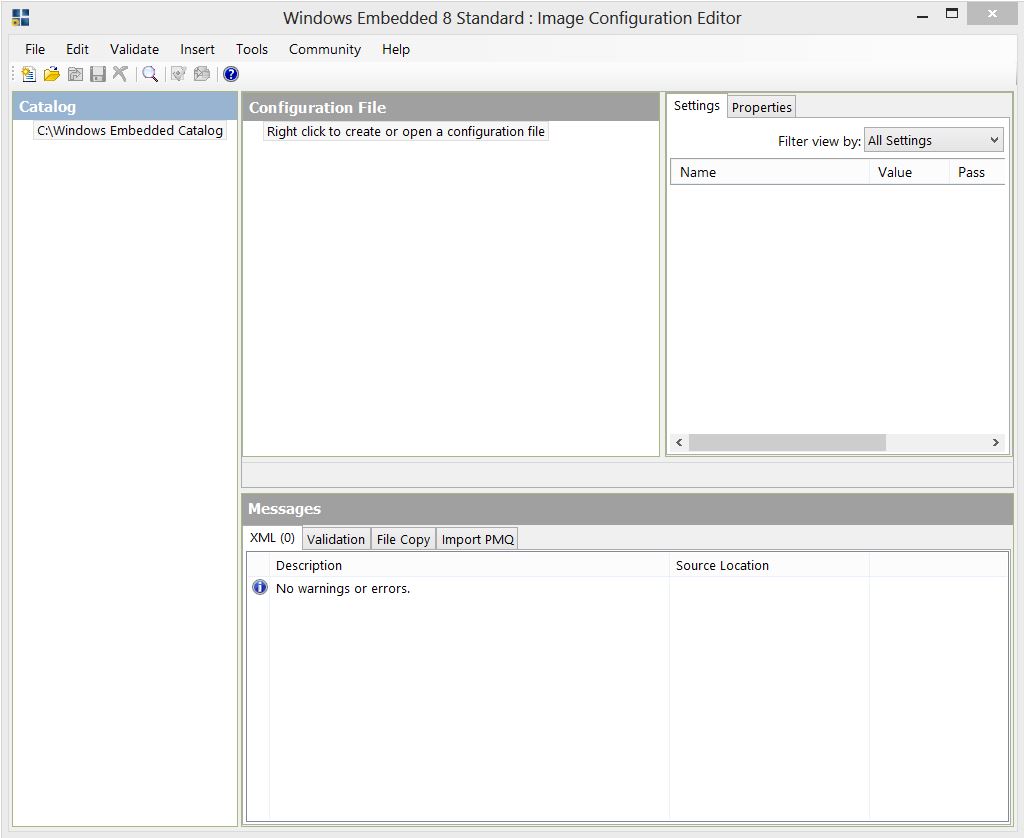Image resolution: width=1024 pixels, height=838 pixels.
Task: Click the grayed-out export file toolbar icon
Action: click(x=75, y=74)
